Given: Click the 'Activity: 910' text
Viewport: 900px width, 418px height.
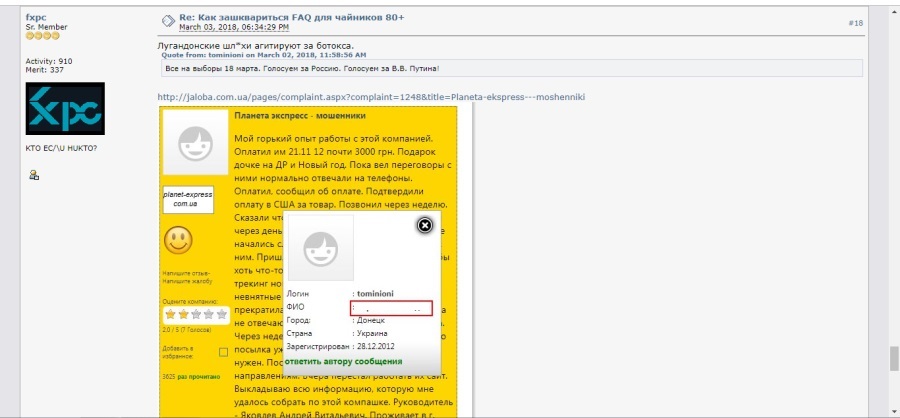Looking at the screenshot, I should coord(49,61).
